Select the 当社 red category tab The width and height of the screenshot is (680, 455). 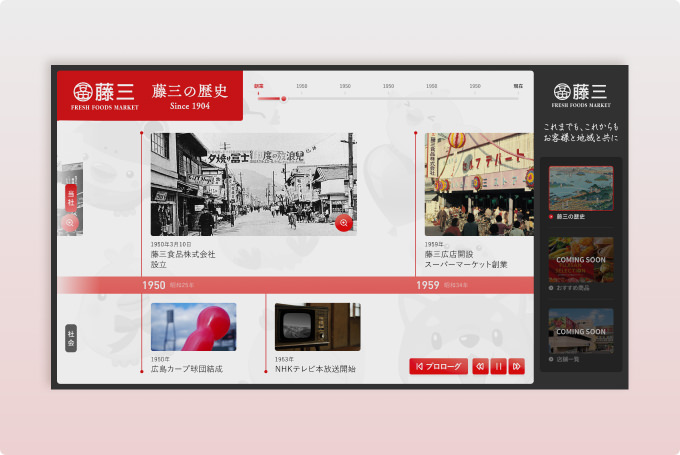71,198
